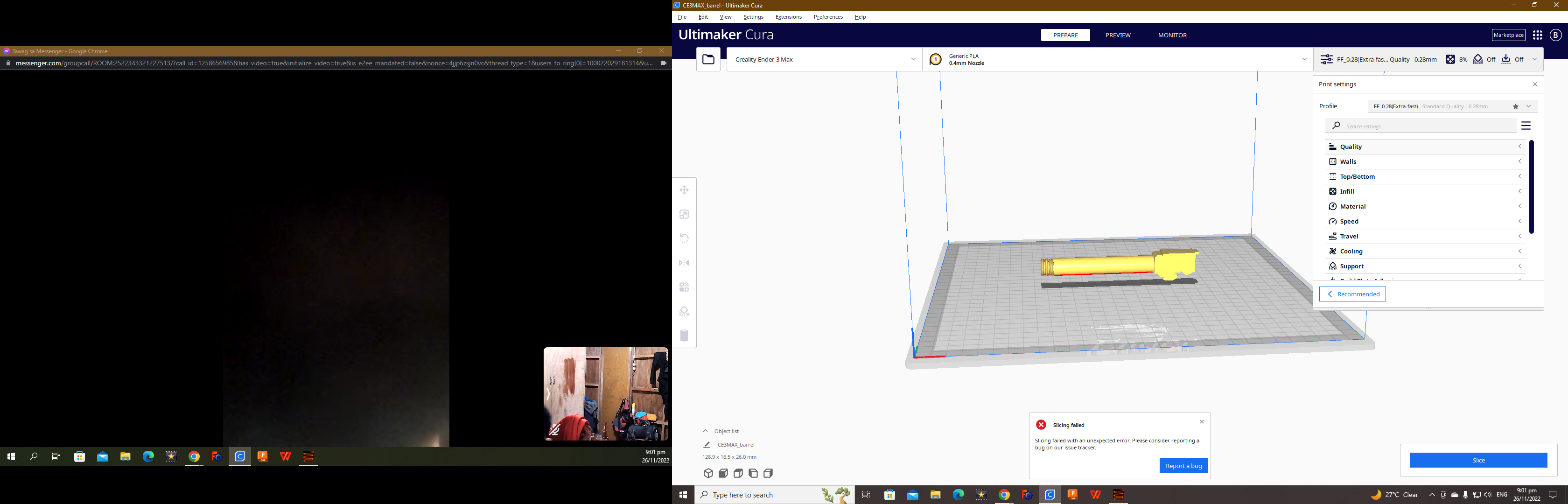
Task: Select the Rotate tool in Cura's left toolbar
Action: coord(684,238)
